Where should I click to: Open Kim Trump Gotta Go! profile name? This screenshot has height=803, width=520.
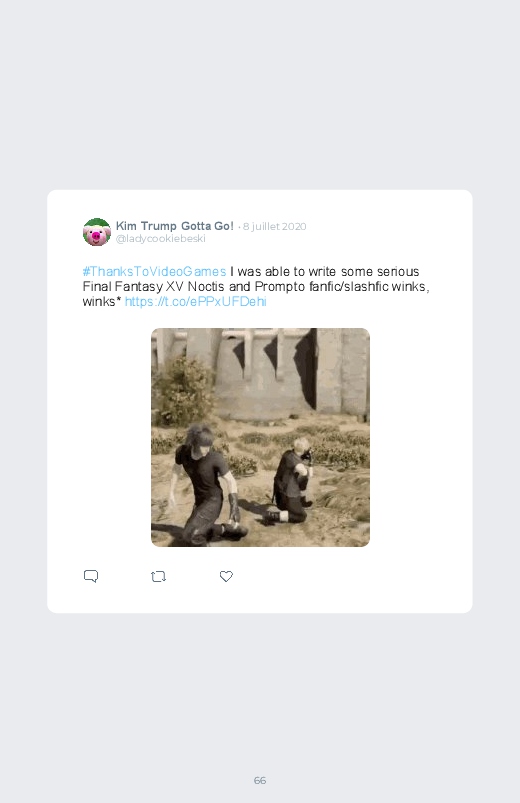pyautogui.click(x=175, y=226)
